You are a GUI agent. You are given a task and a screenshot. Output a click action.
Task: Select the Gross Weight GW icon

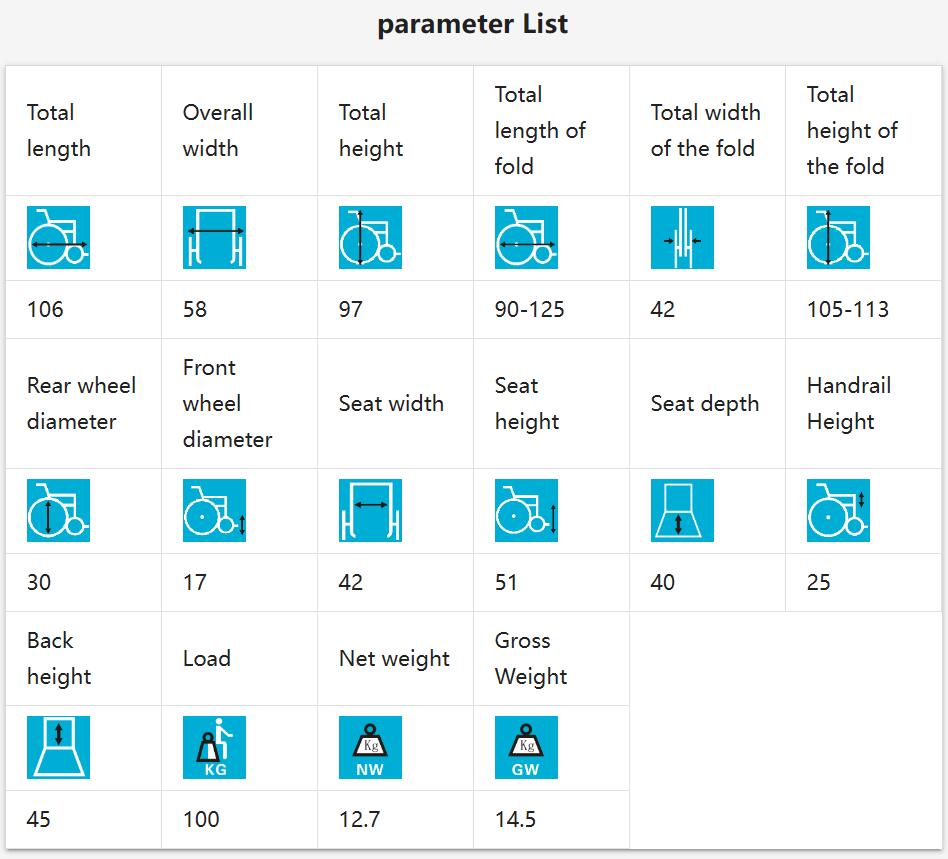click(526, 747)
